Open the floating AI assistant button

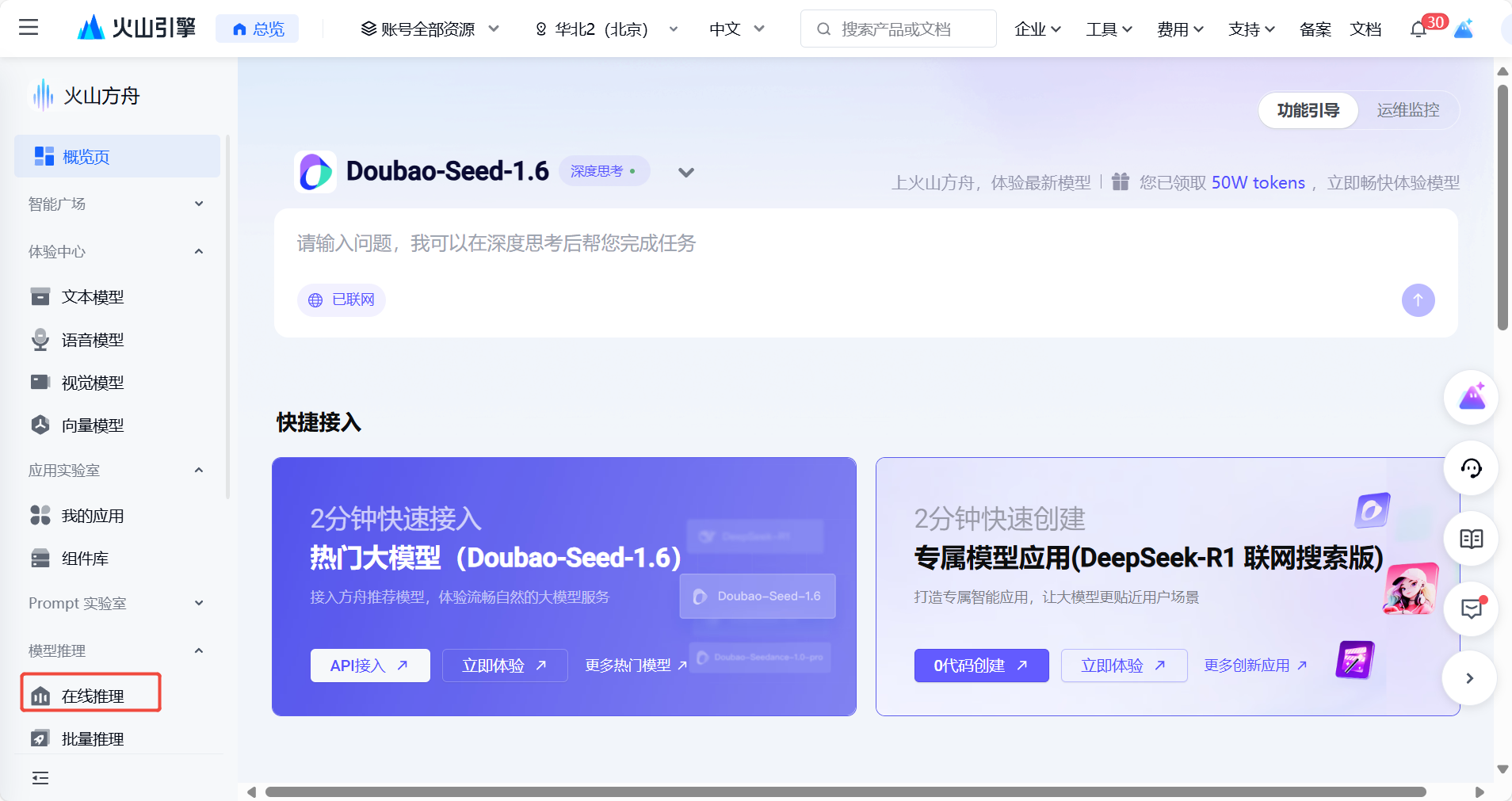1472,397
